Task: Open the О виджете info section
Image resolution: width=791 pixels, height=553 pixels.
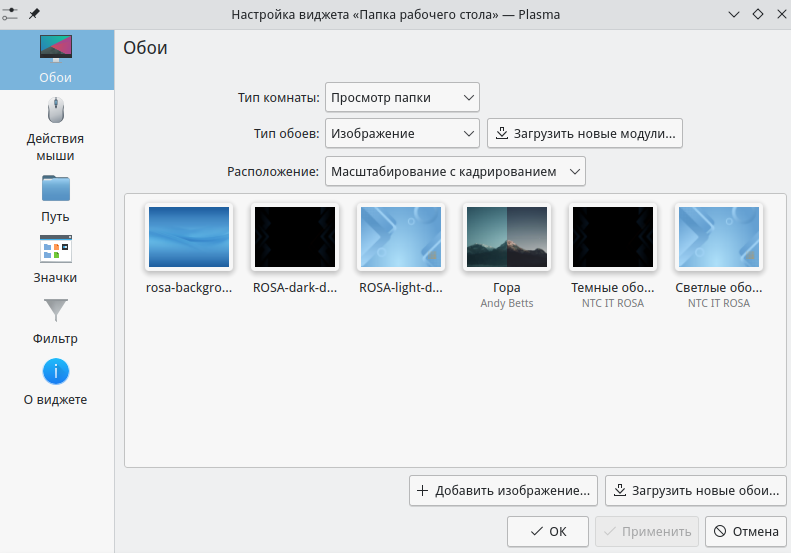Action: (x=56, y=381)
